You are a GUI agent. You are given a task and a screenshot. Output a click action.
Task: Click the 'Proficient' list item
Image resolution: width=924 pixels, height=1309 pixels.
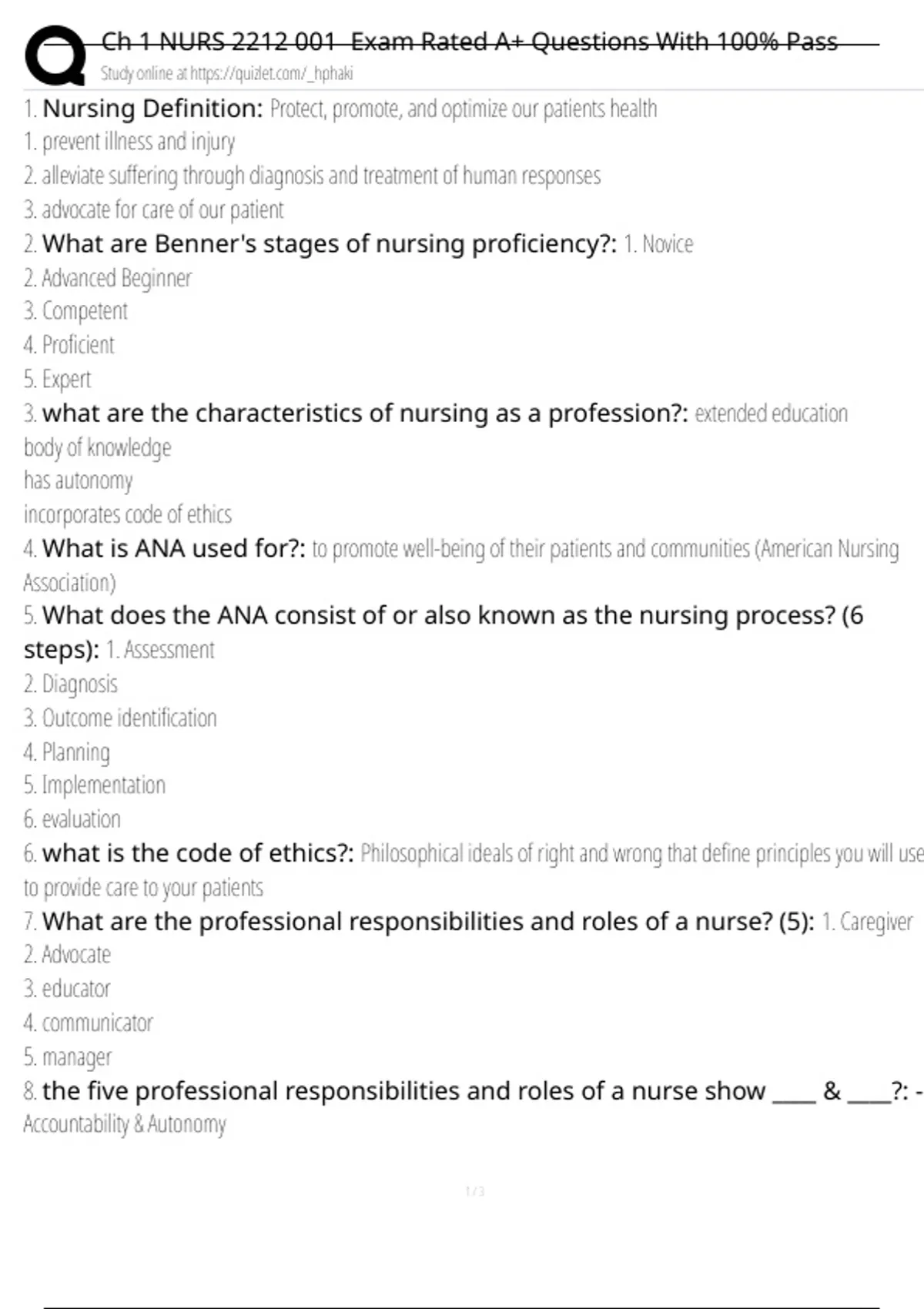(69, 345)
